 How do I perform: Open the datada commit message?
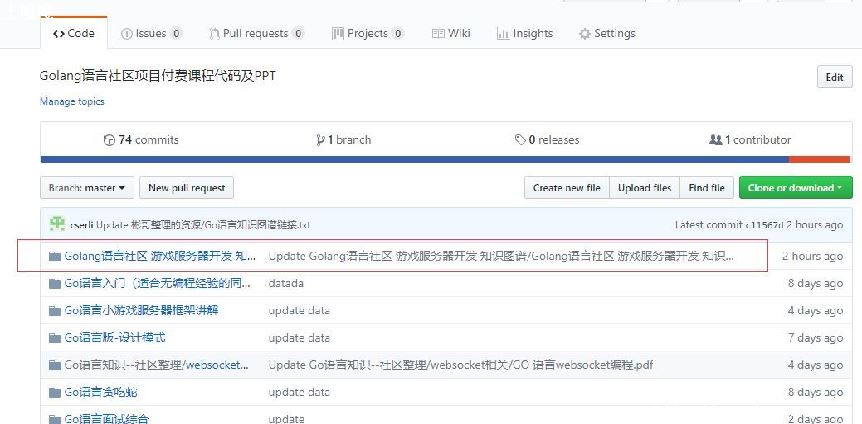286,283
